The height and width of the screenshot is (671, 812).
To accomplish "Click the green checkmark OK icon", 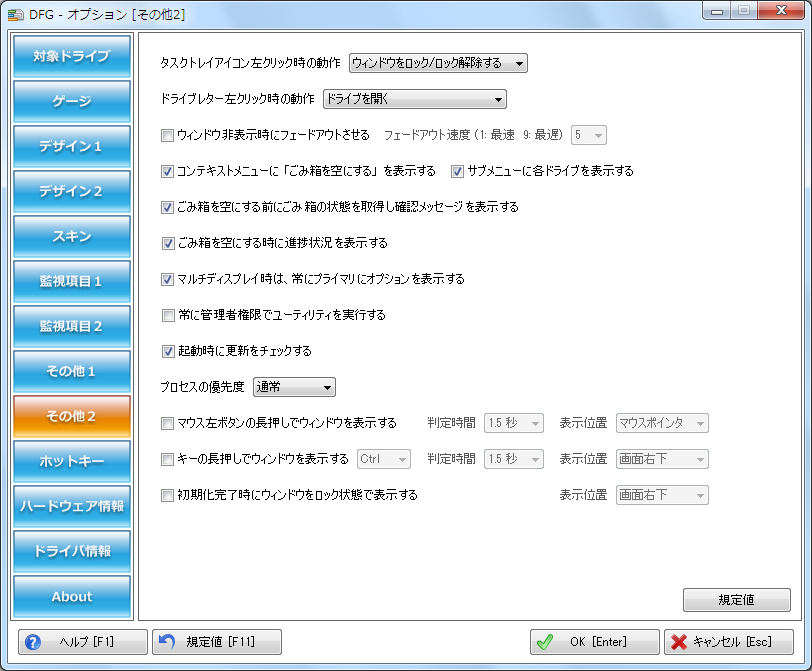I will coord(545,642).
